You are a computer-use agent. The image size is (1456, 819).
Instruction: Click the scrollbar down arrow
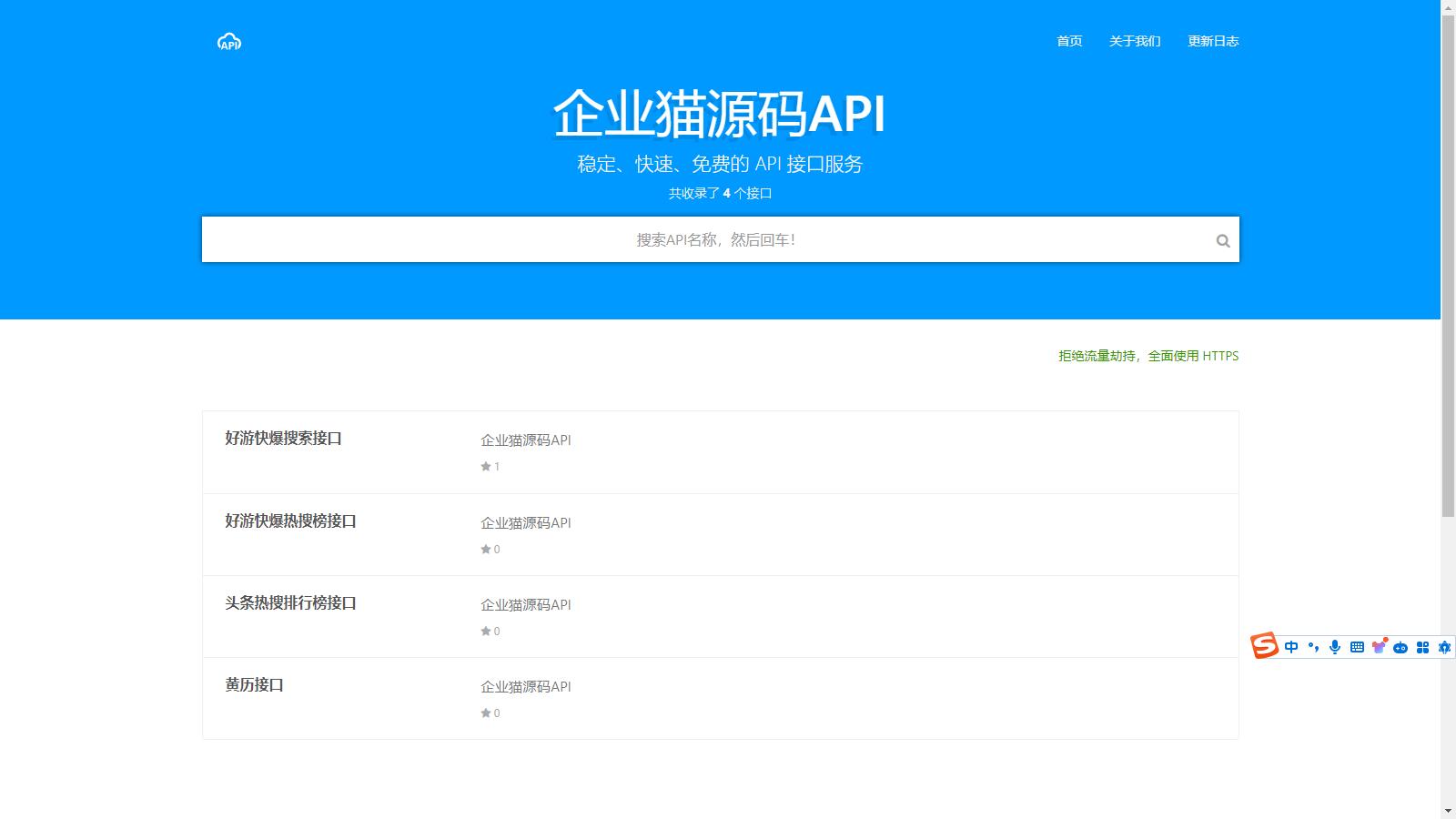[x=1448, y=810]
